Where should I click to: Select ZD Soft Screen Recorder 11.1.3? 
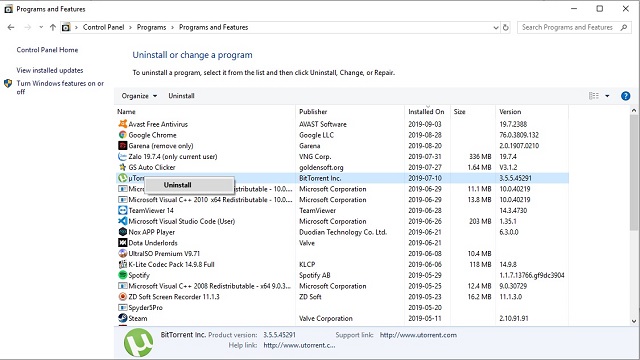coord(341,297)
